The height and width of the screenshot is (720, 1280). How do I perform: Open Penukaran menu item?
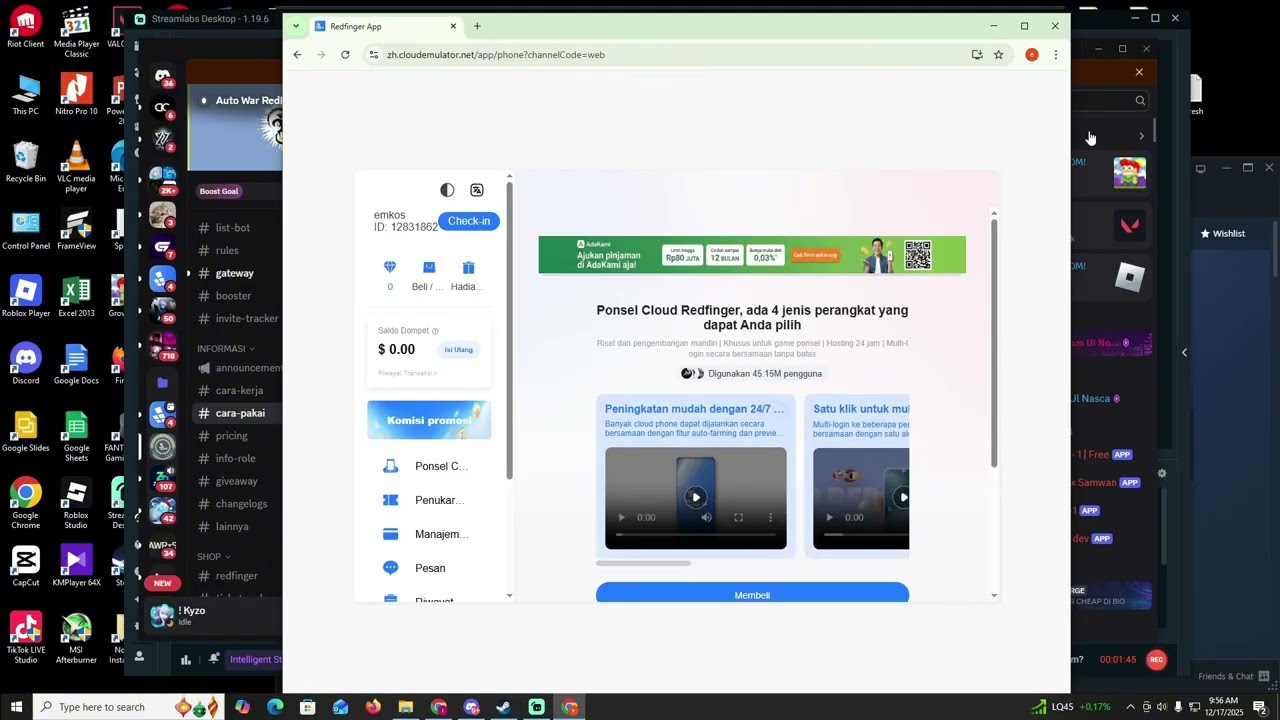coord(429,500)
